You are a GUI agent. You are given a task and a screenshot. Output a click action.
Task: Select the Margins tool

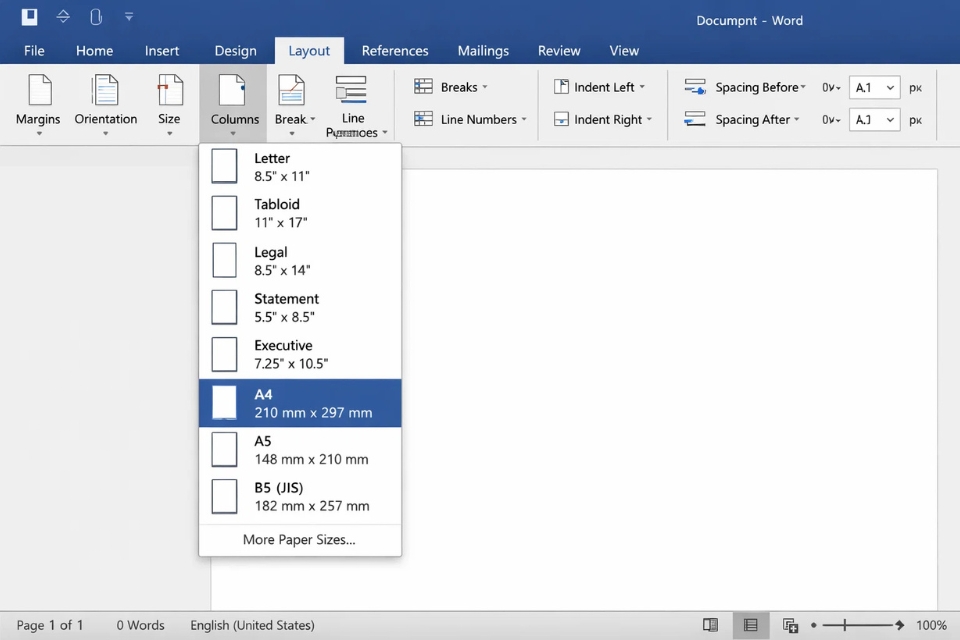[38, 104]
